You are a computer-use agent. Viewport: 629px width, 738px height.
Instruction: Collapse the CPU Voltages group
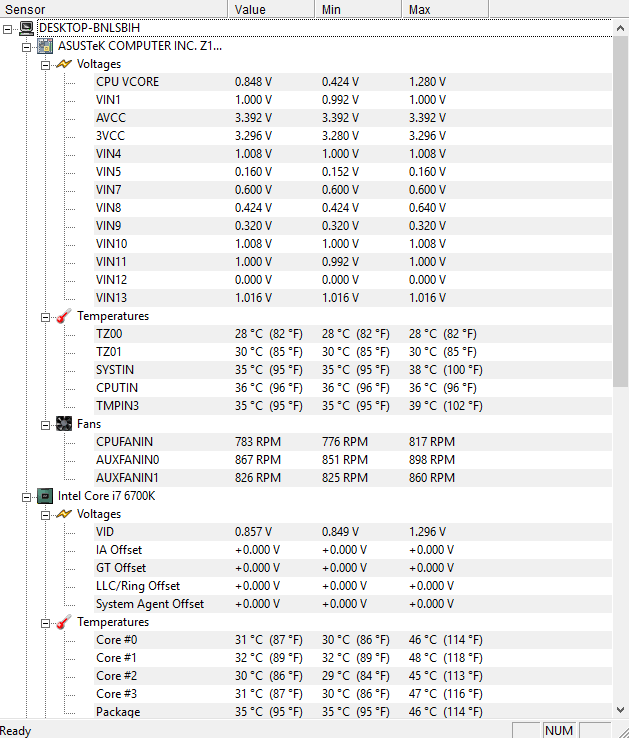[45, 515]
